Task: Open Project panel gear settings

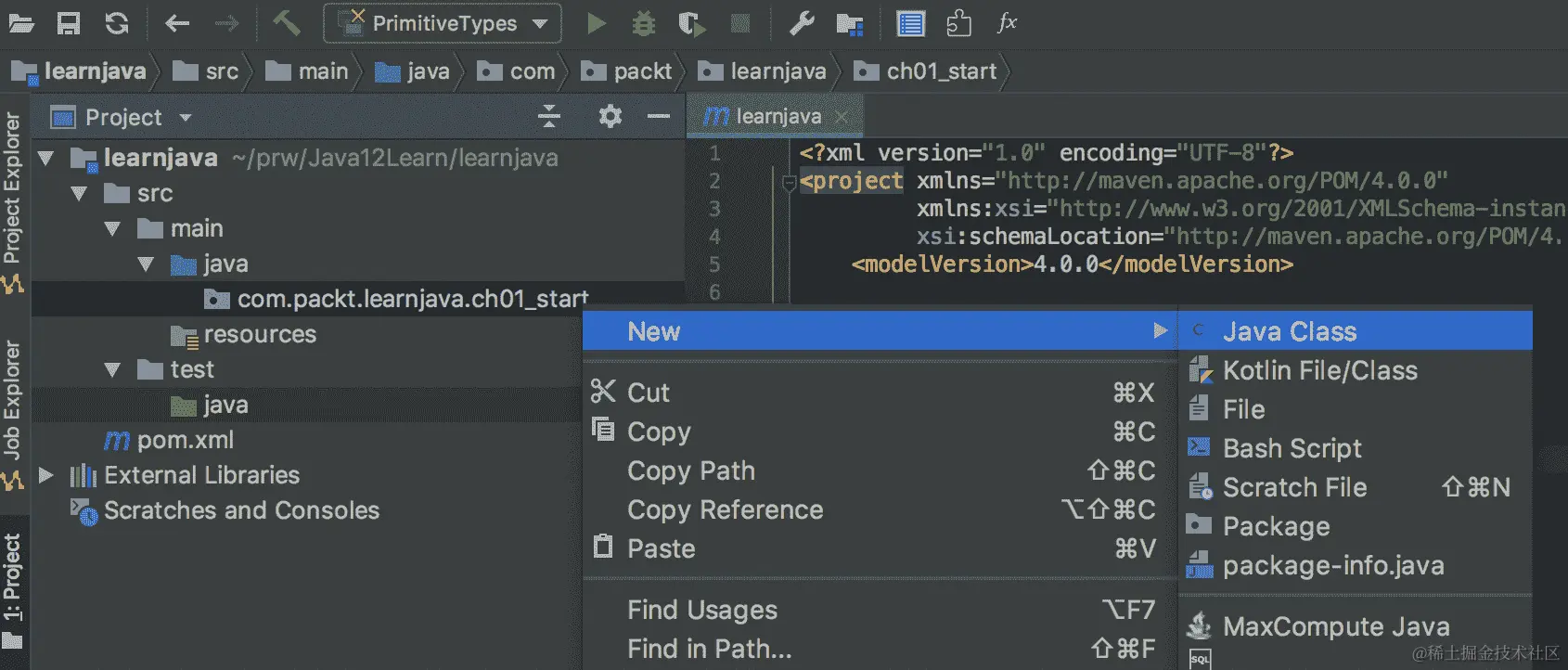Action: pyautogui.click(x=610, y=116)
